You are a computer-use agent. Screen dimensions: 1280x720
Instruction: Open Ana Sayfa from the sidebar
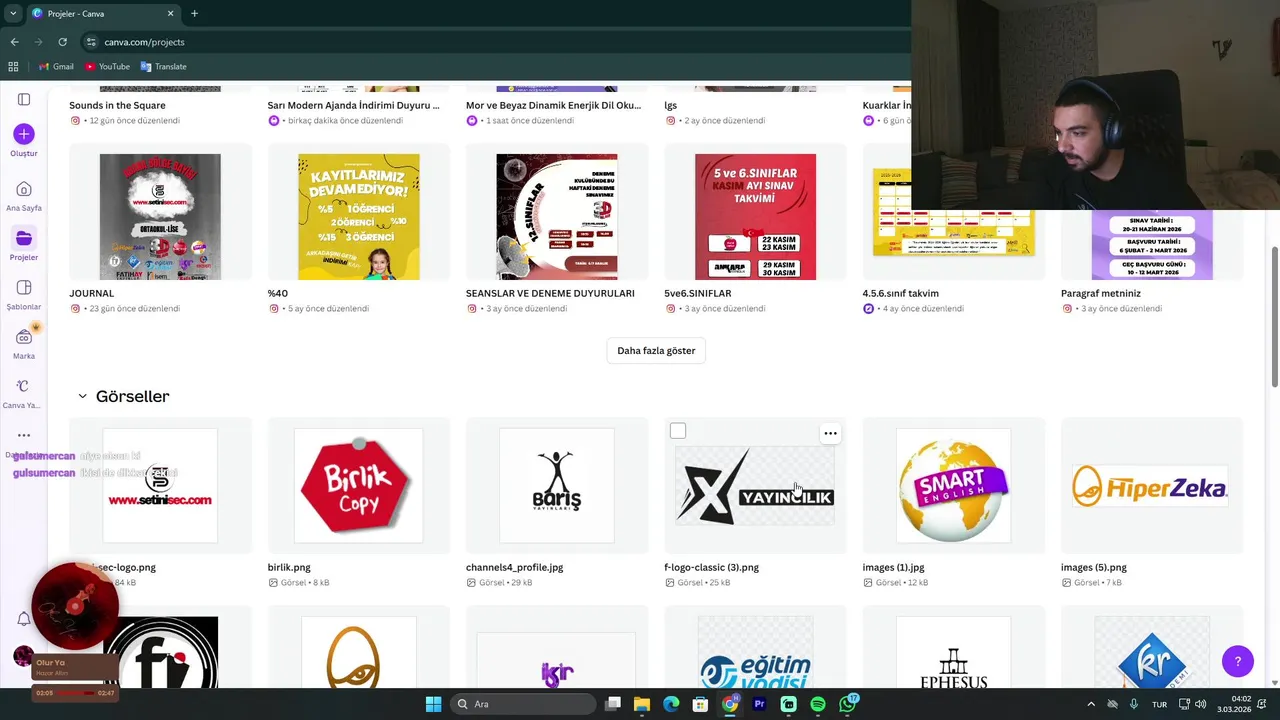click(x=24, y=196)
